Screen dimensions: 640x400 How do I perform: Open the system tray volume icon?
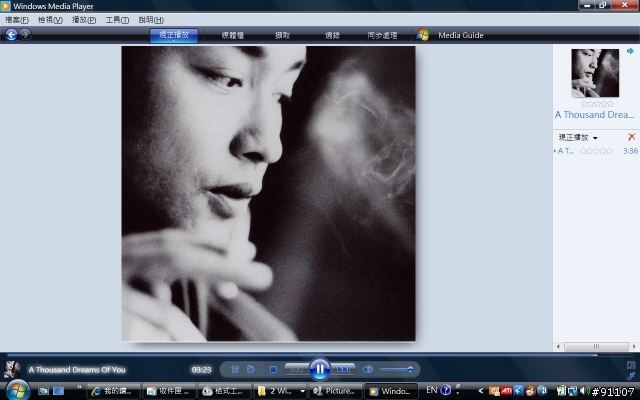point(584,391)
